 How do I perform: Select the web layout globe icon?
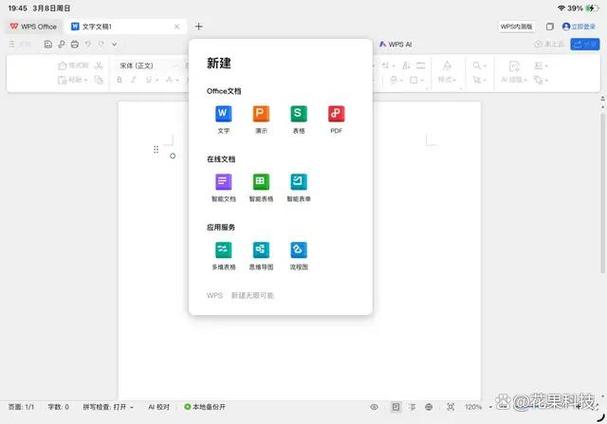point(429,407)
